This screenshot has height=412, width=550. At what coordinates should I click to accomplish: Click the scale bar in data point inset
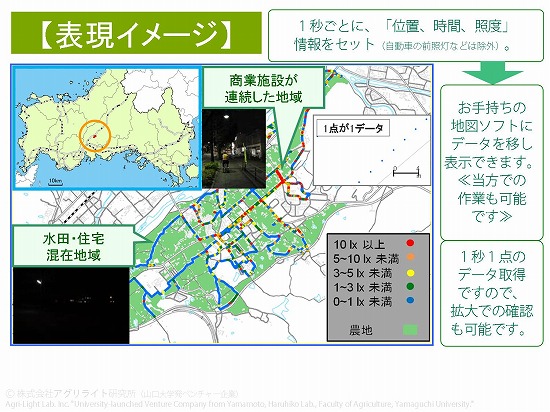pyautogui.click(x=407, y=172)
